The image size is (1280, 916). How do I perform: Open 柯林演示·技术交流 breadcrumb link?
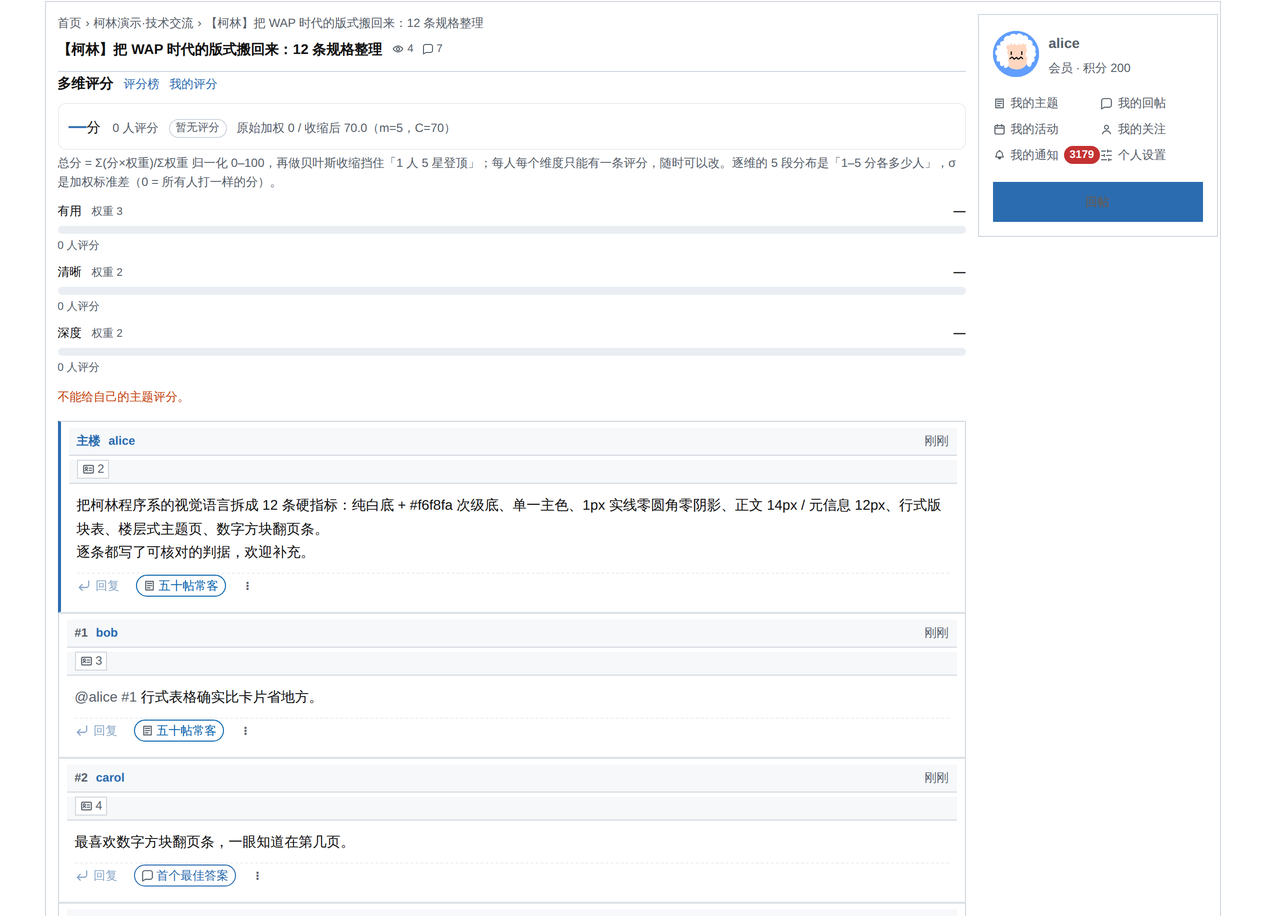(143, 23)
